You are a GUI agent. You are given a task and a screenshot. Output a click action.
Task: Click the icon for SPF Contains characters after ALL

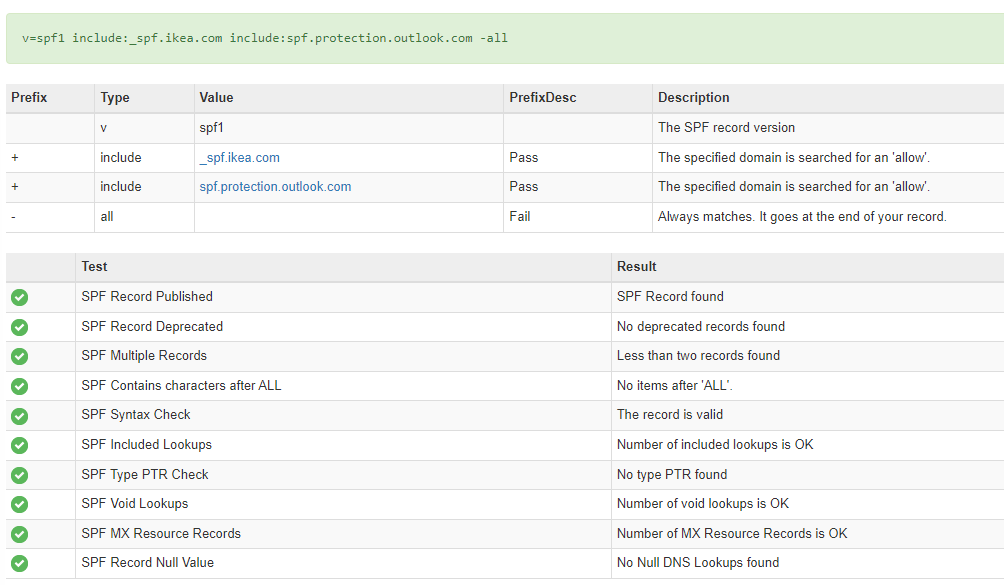(x=20, y=386)
